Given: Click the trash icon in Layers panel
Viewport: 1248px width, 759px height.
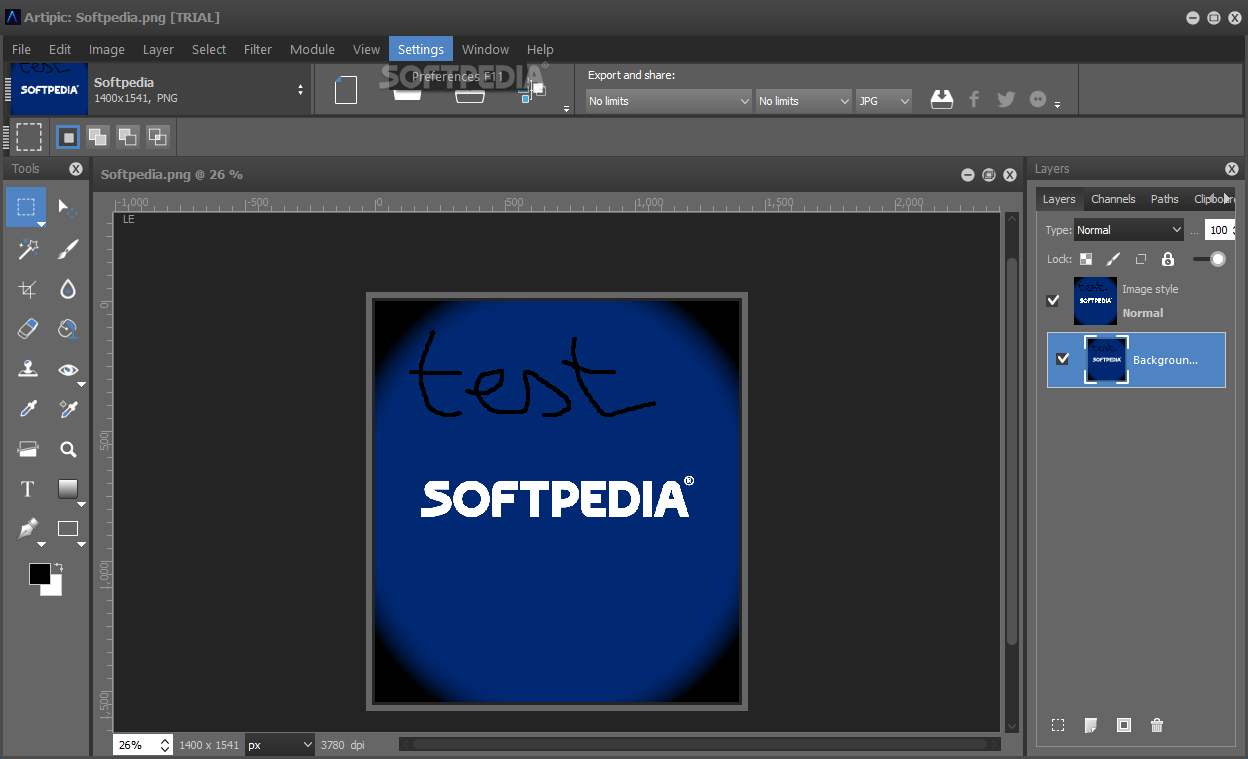Looking at the screenshot, I should click(x=1157, y=725).
